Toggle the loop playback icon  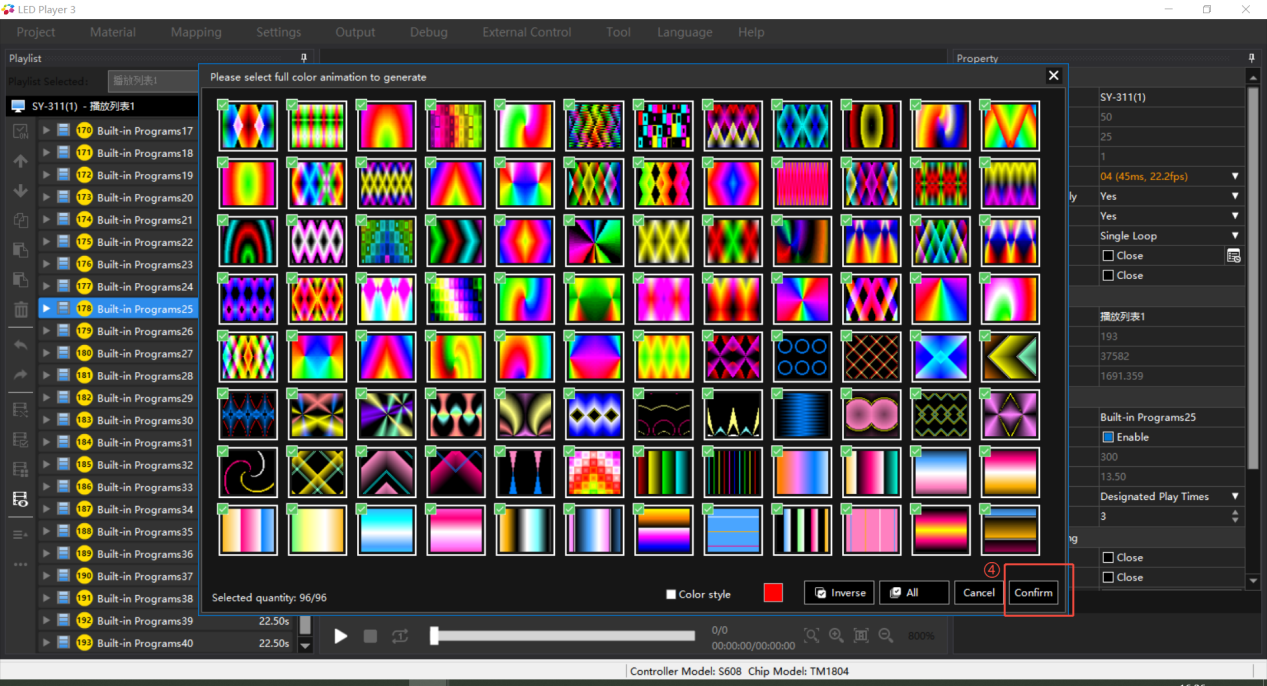[x=400, y=636]
